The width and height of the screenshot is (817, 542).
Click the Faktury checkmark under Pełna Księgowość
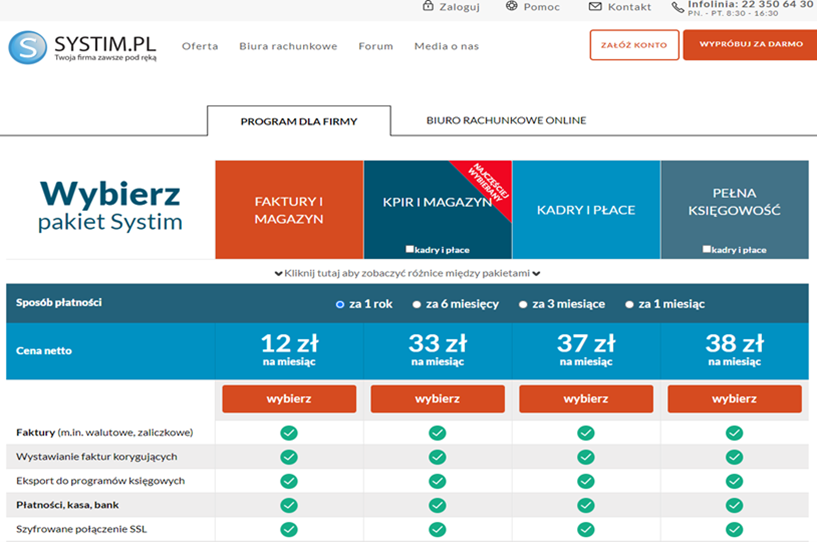click(734, 433)
